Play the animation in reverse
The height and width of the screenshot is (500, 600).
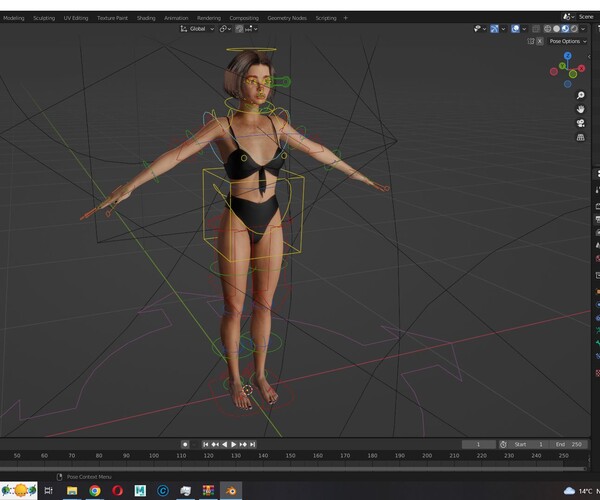pyautogui.click(x=225, y=444)
